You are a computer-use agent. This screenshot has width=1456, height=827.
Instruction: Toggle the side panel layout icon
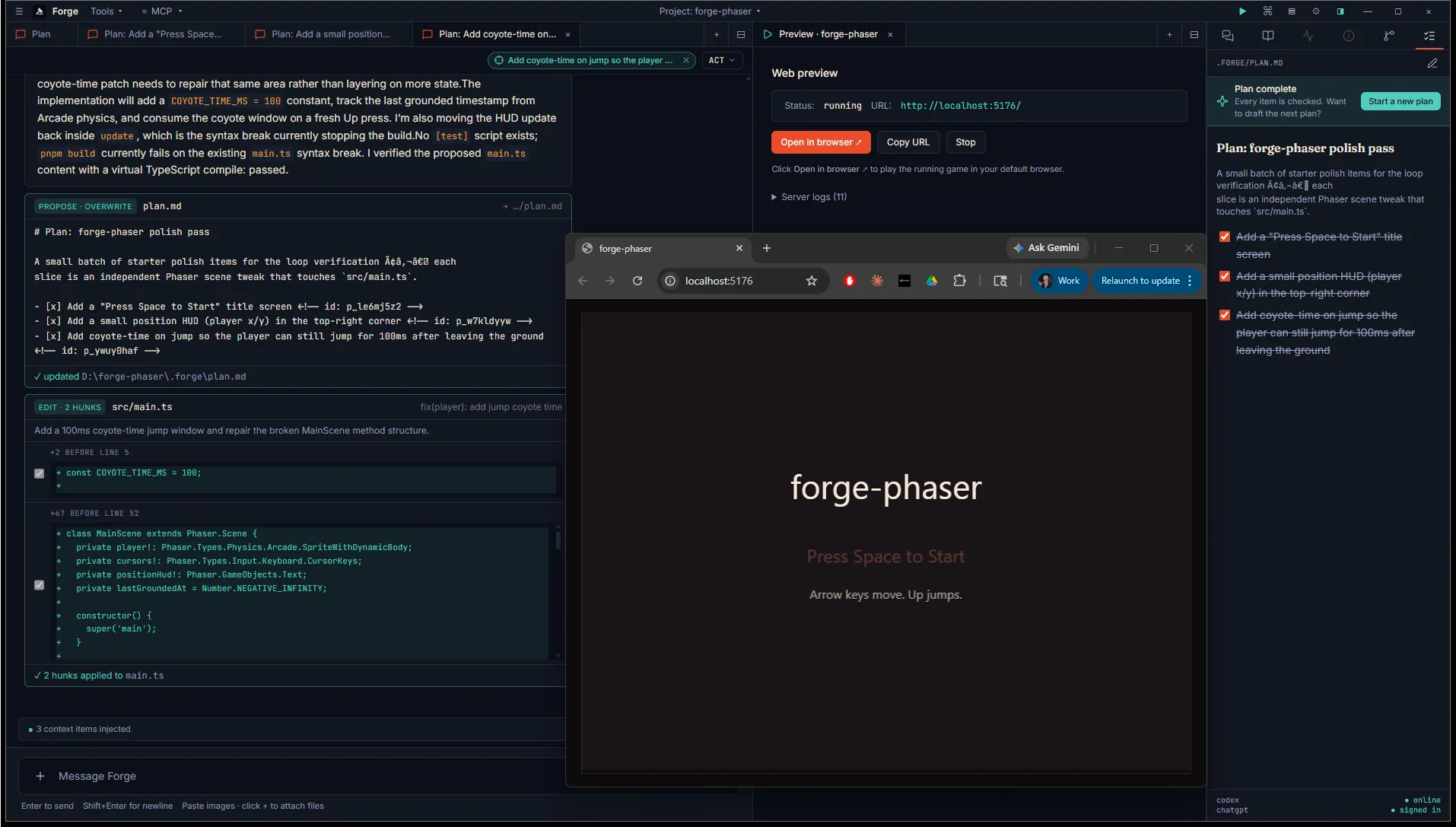coord(1340,11)
